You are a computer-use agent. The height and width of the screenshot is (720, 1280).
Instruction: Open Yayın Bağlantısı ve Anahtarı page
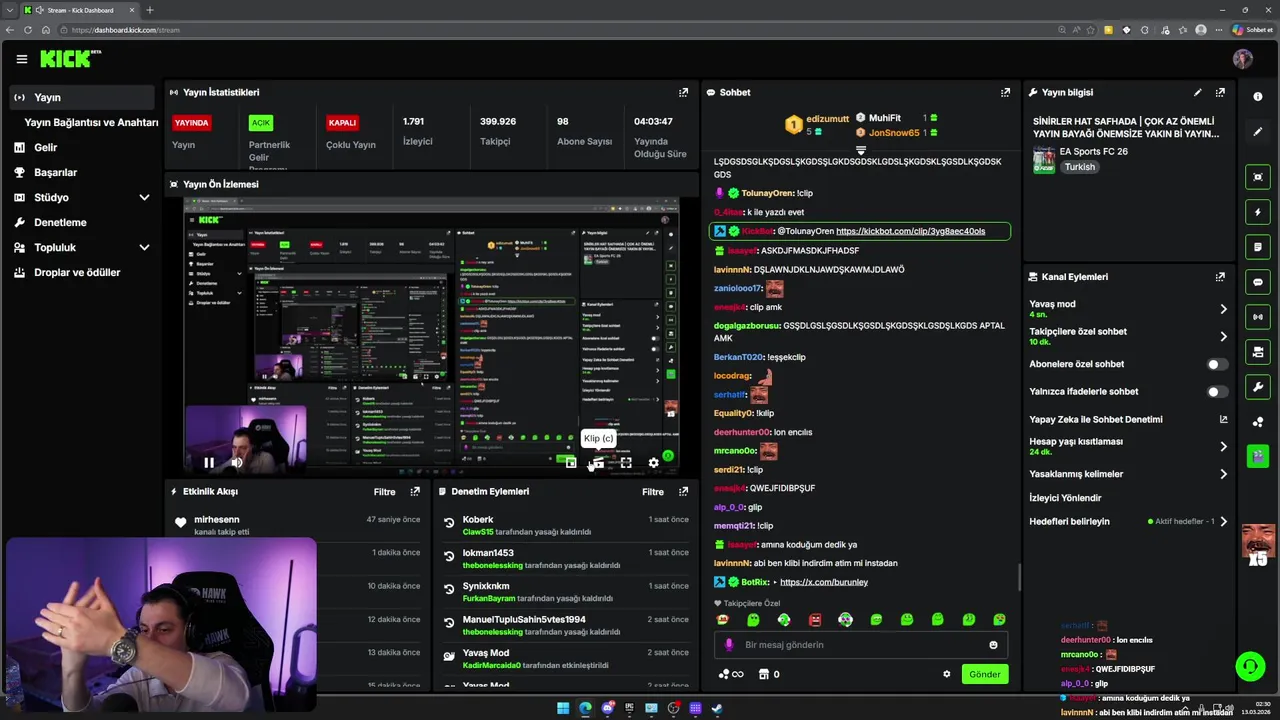(91, 122)
